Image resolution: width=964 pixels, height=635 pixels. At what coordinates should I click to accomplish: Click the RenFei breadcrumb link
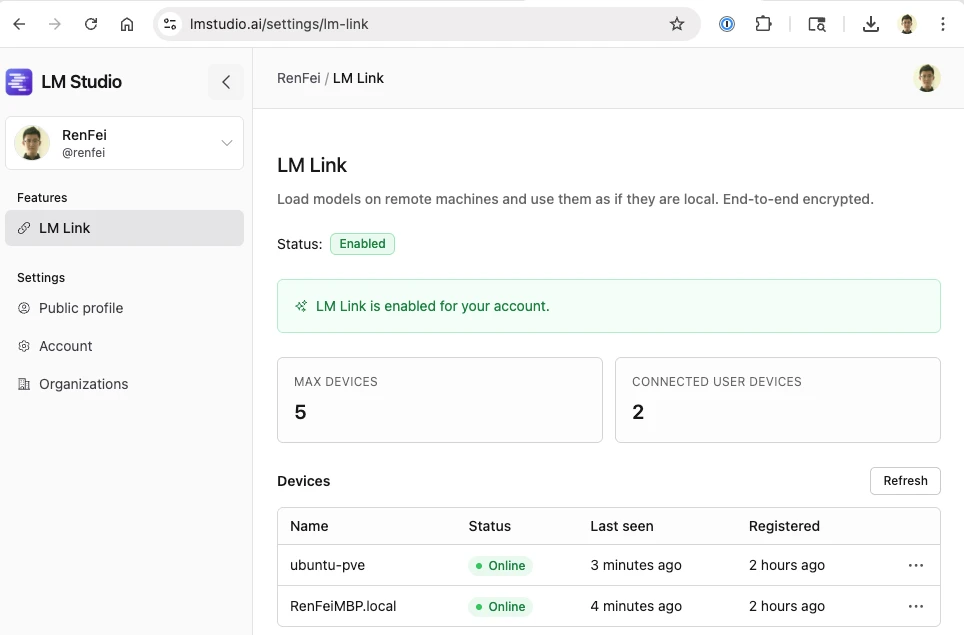[298, 78]
